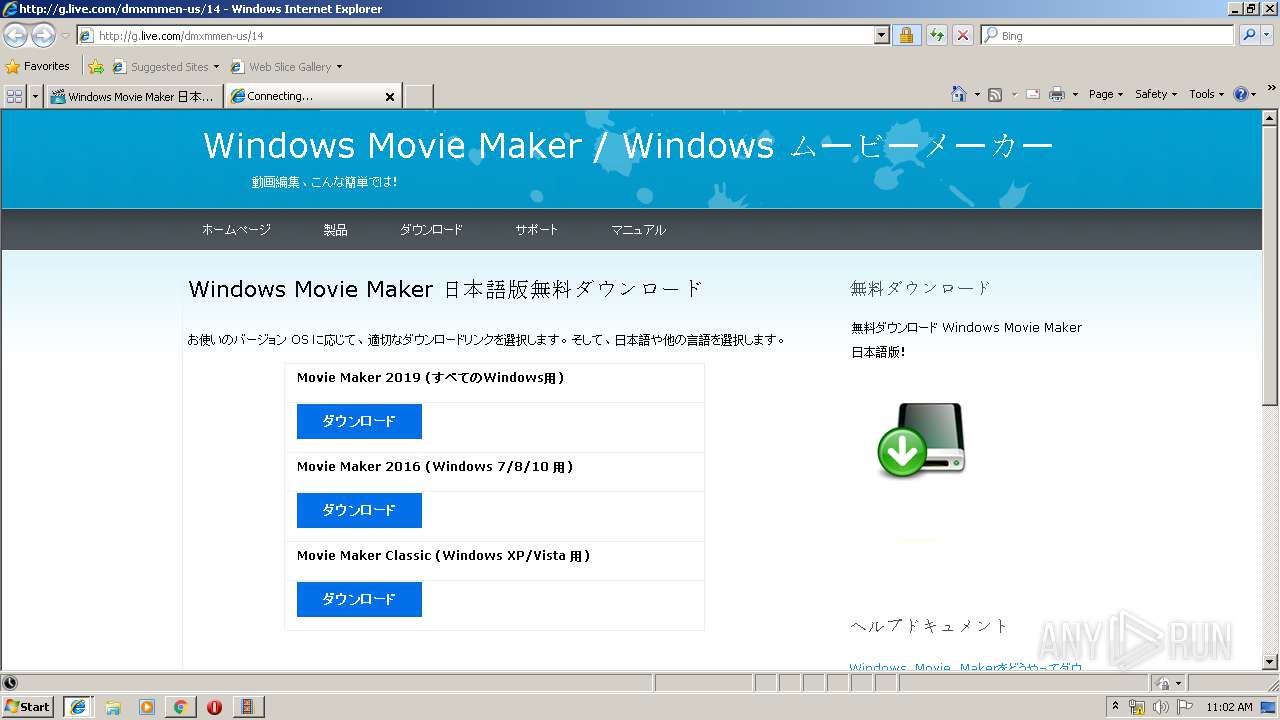Open the Tools menu
1280x720 pixels.
pos(1207,94)
